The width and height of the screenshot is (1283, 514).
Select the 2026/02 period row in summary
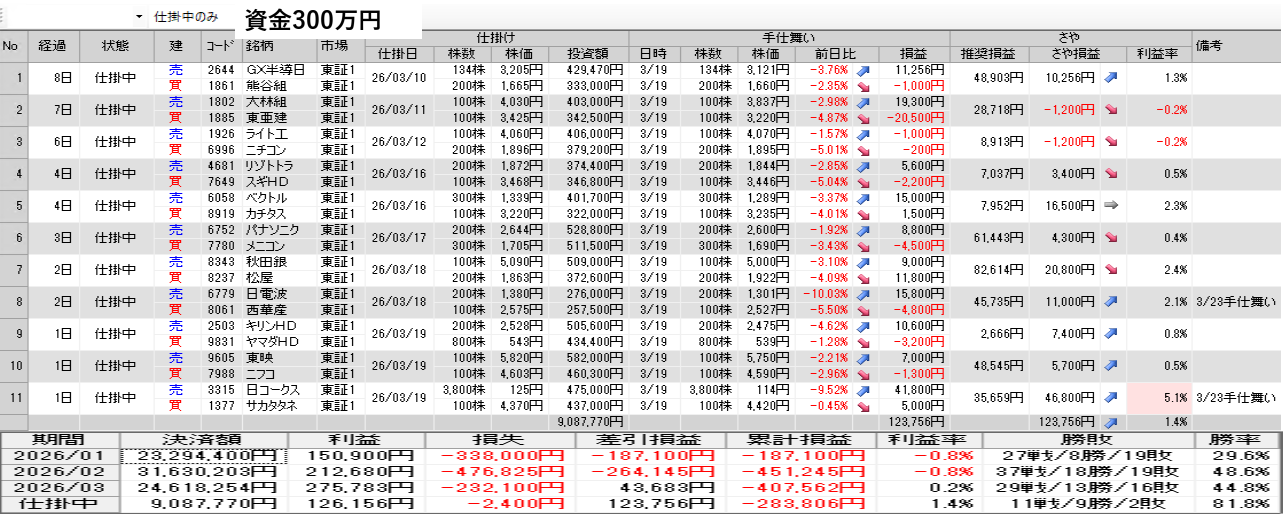(x=60, y=472)
